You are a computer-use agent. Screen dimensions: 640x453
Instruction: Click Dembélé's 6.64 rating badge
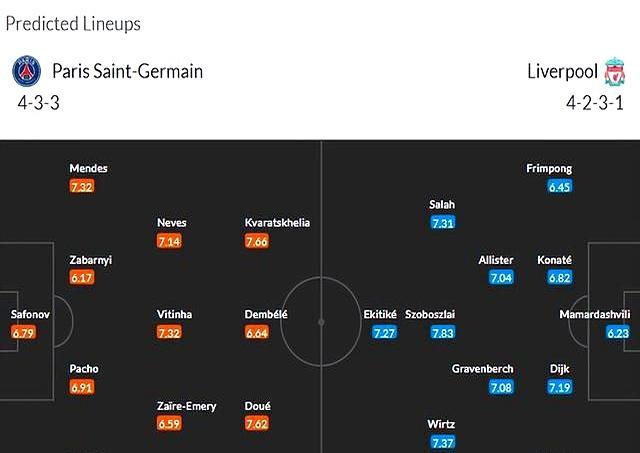[259, 333]
